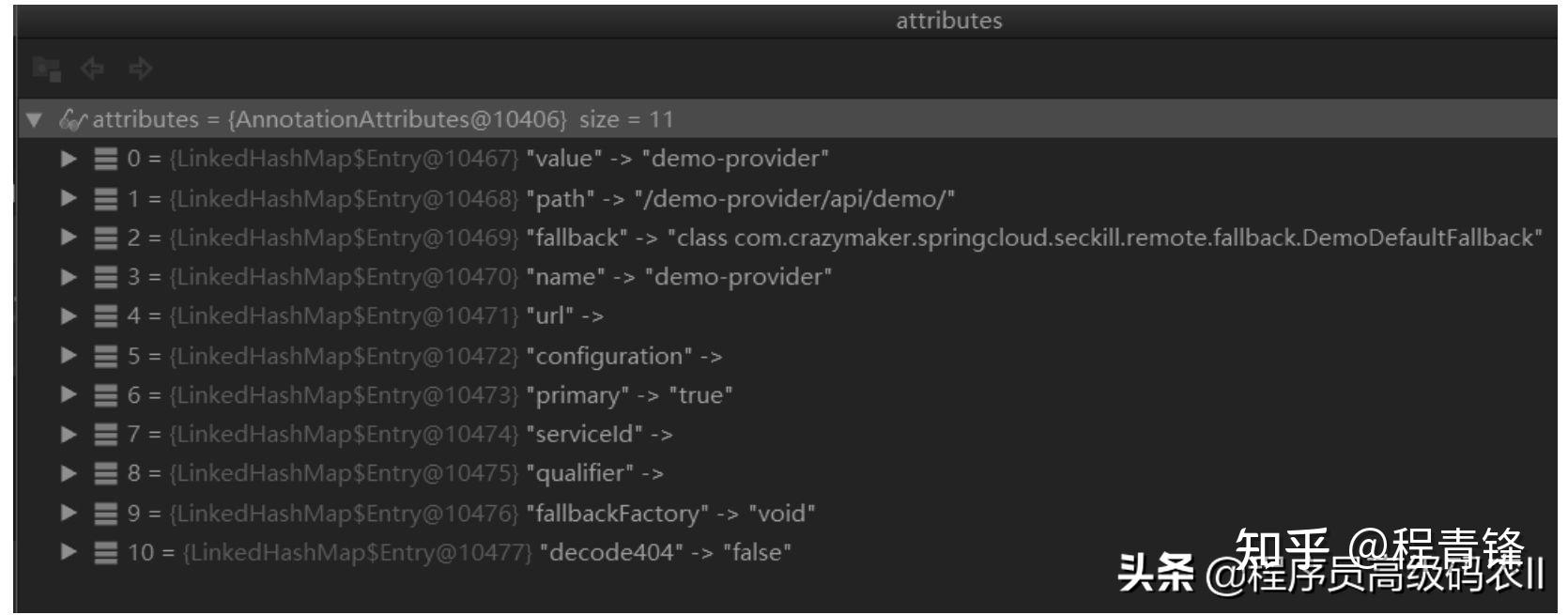1568x615 pixels.
Task: Click the watch glasses icon beside attributes
Action: [72, 120]
